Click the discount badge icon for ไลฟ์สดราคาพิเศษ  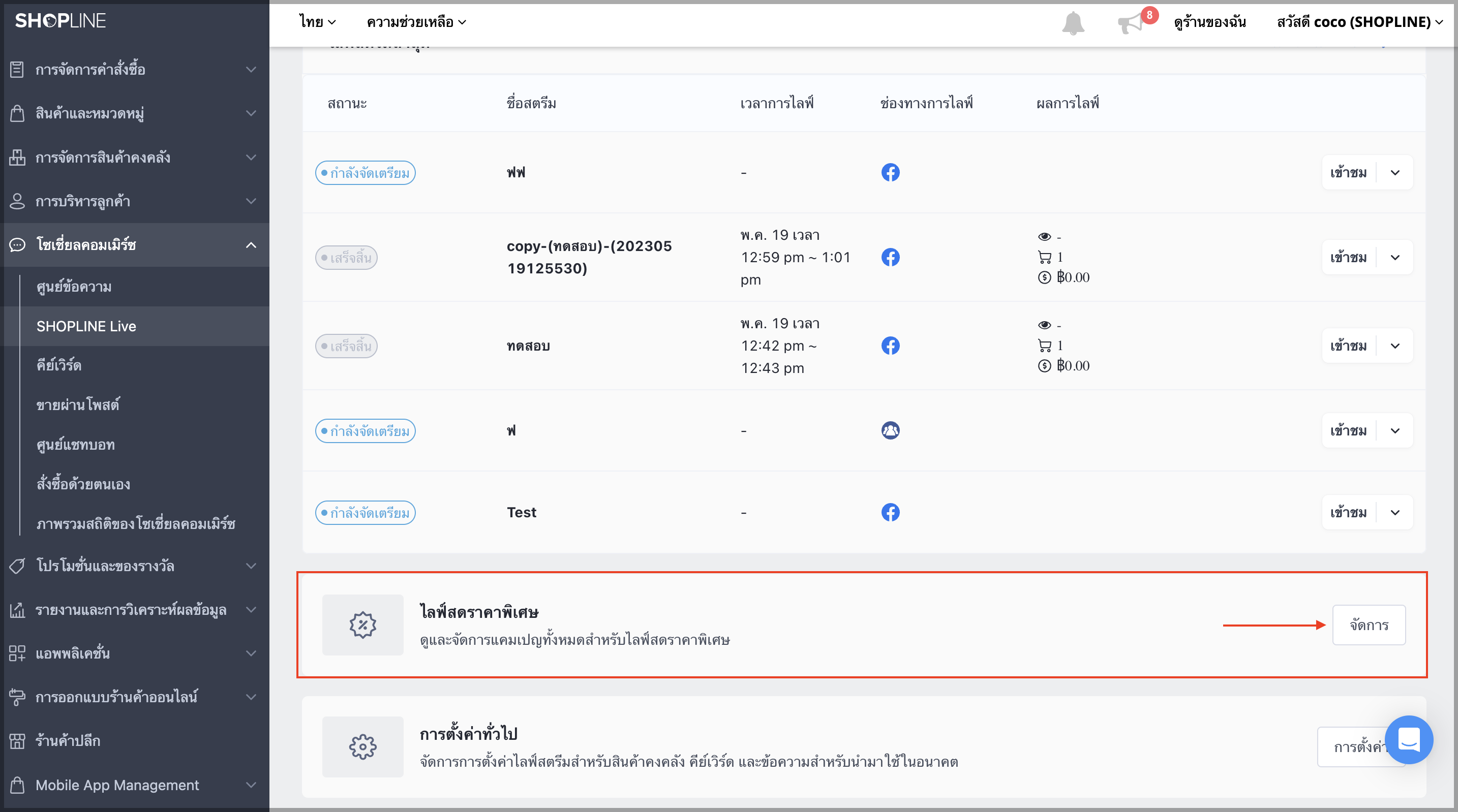(x=363, y=624)
